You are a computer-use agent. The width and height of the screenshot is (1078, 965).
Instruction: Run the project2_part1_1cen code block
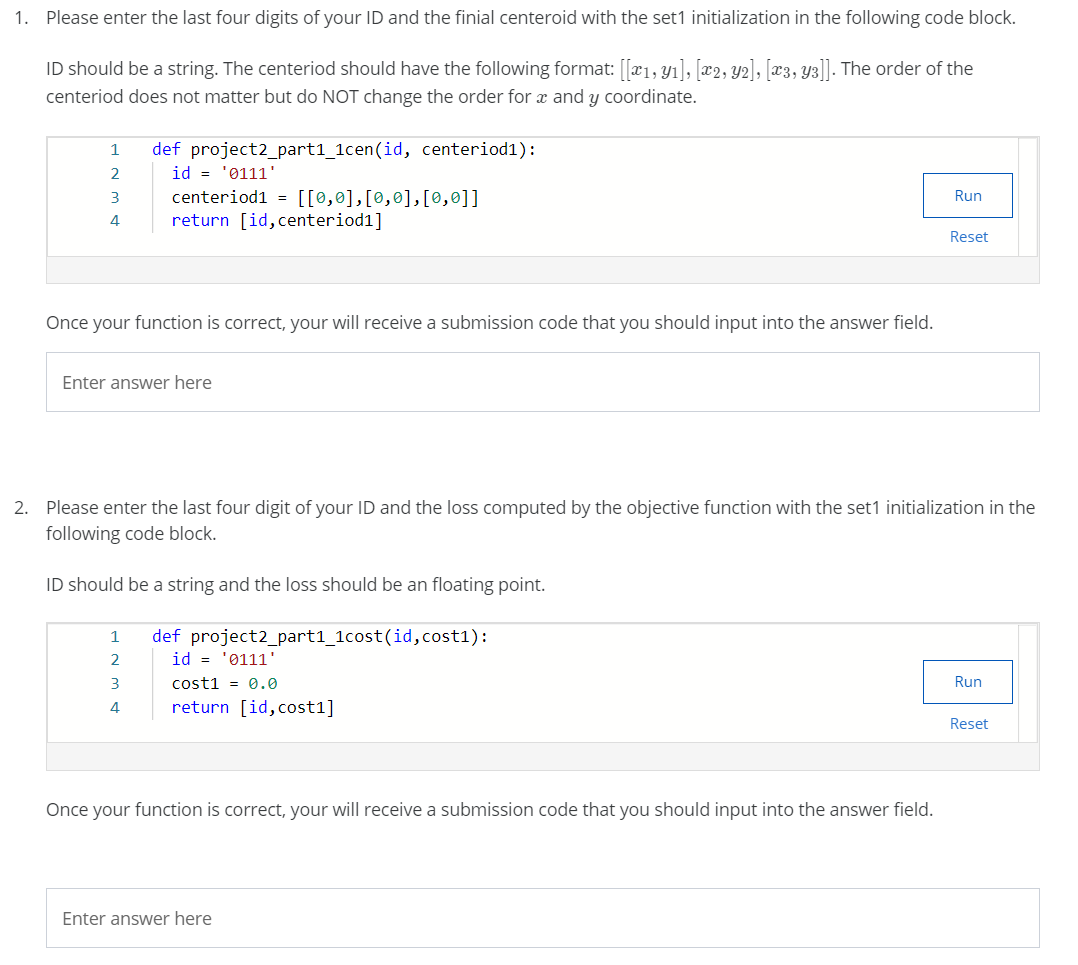[967, 196]
